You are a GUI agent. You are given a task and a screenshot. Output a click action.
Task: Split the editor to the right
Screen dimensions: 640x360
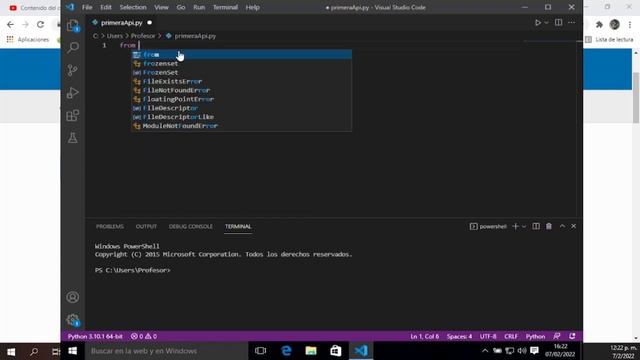pyautogui.click(x=558, y=22)
